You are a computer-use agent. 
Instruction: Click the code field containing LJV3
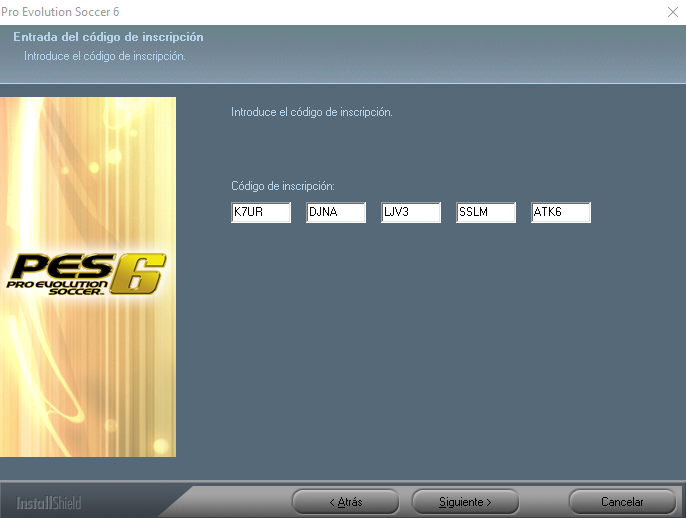(411, 212)
